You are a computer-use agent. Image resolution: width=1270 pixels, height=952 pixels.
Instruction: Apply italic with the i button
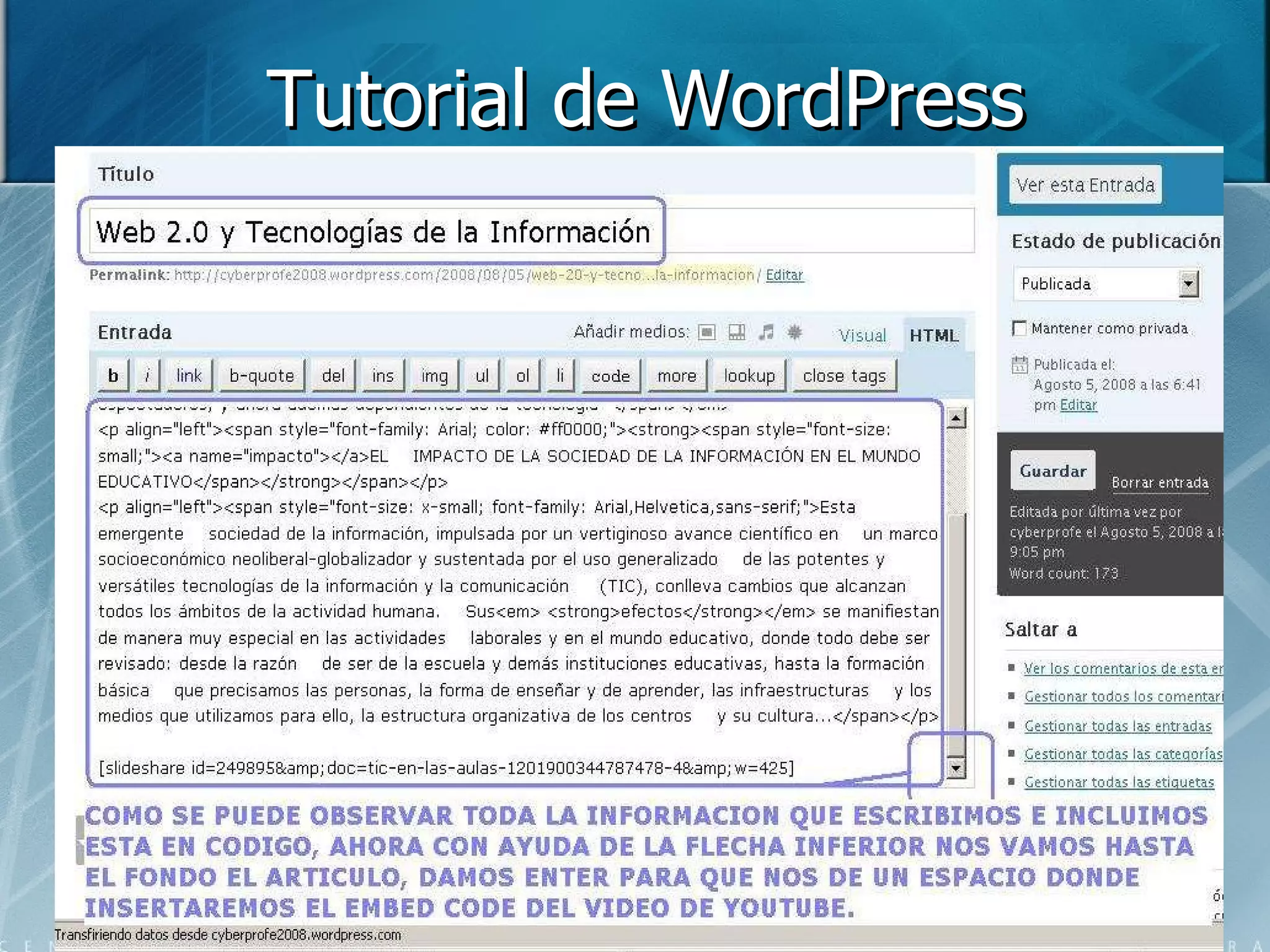coord(148,376)
